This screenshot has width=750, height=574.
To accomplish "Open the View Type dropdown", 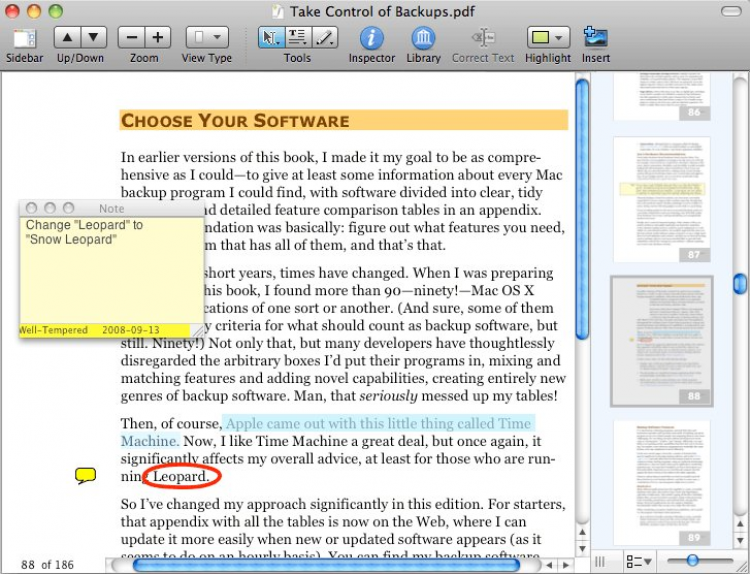I will tap(207, 37).
